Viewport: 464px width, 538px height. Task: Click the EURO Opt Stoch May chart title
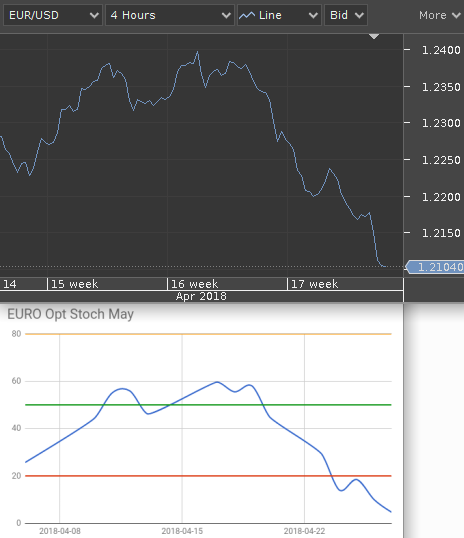(x=70, y=314)
